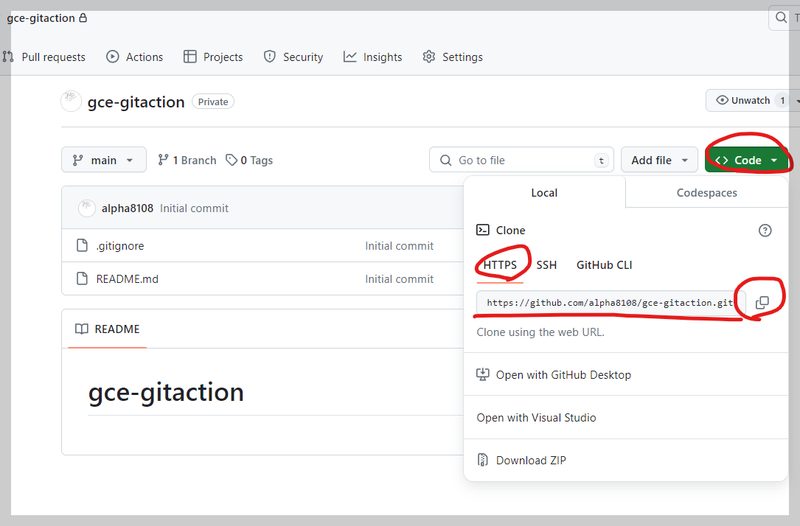Click the Actions play circle icon
This screenshot has height=526, width=800.
112,57
